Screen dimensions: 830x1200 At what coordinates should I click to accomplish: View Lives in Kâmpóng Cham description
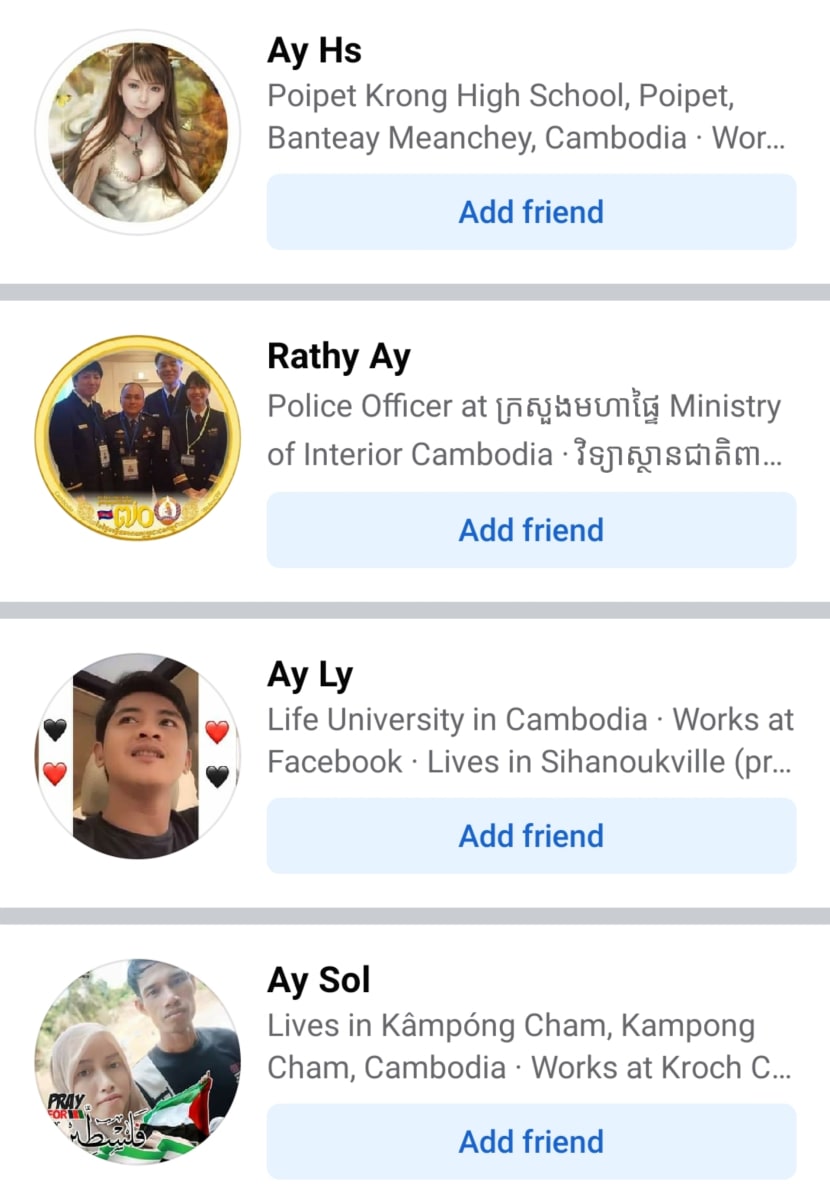point(530,1047)
